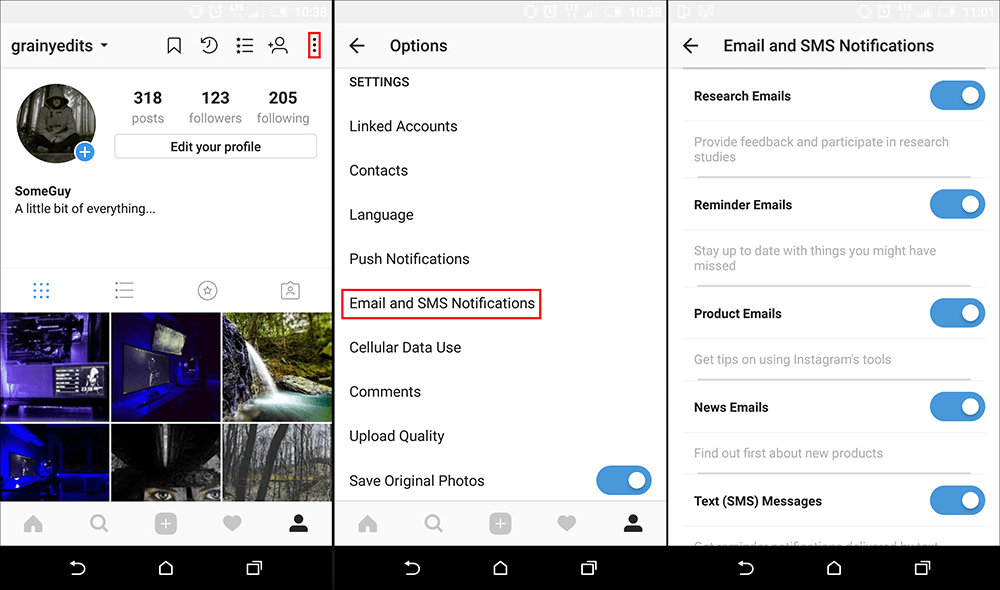
Task: Open the starred posts tab
Action: (x=207, y=291)
